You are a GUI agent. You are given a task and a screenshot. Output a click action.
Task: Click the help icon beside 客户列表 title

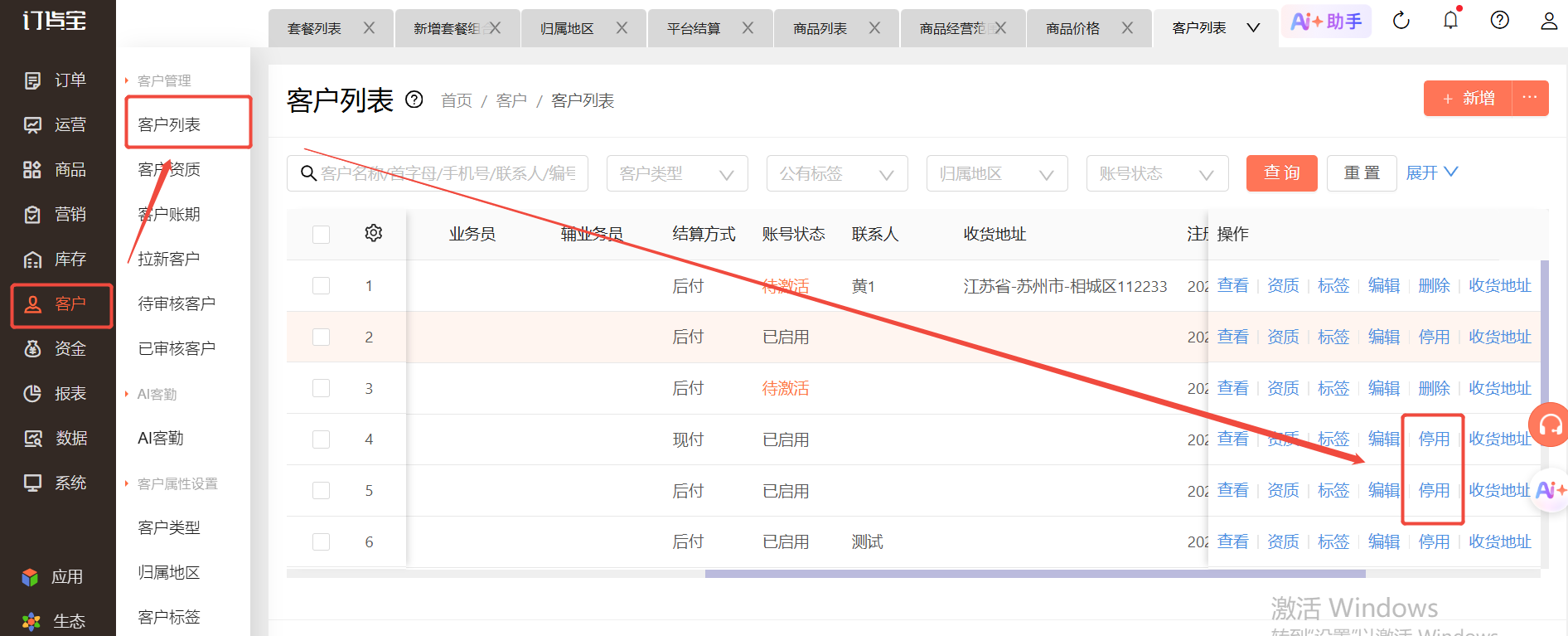(414, 100)
